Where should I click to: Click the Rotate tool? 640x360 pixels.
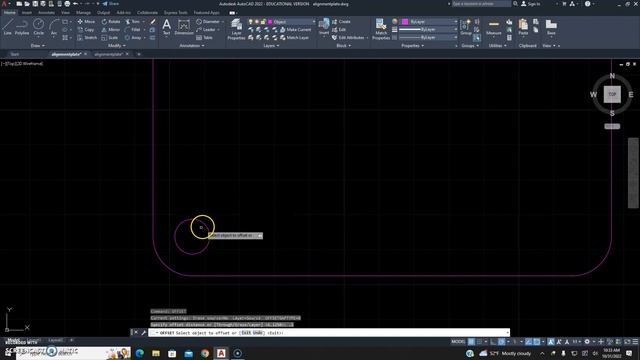click(x=111, y=22)
